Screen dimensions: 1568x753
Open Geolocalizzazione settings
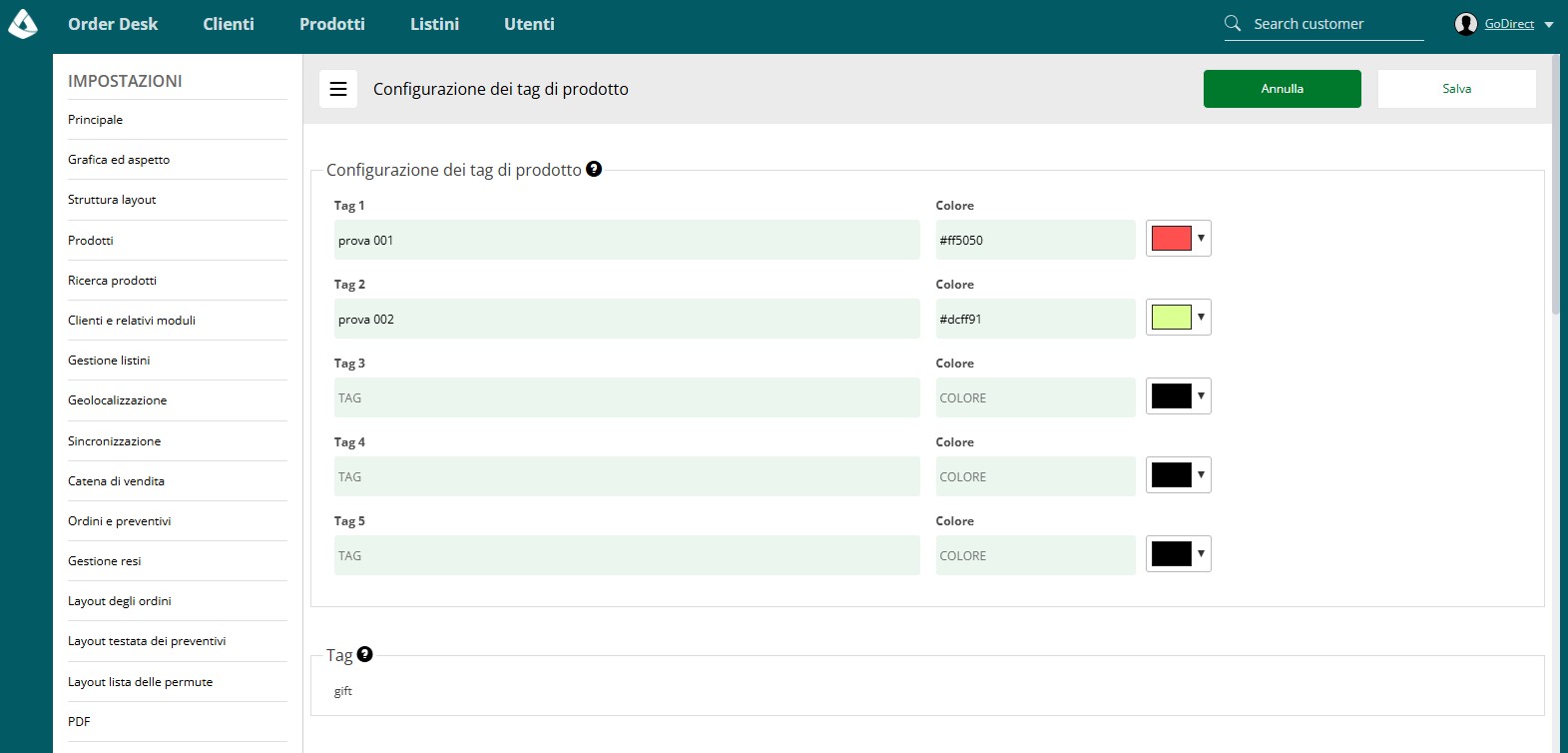point(178,400)
